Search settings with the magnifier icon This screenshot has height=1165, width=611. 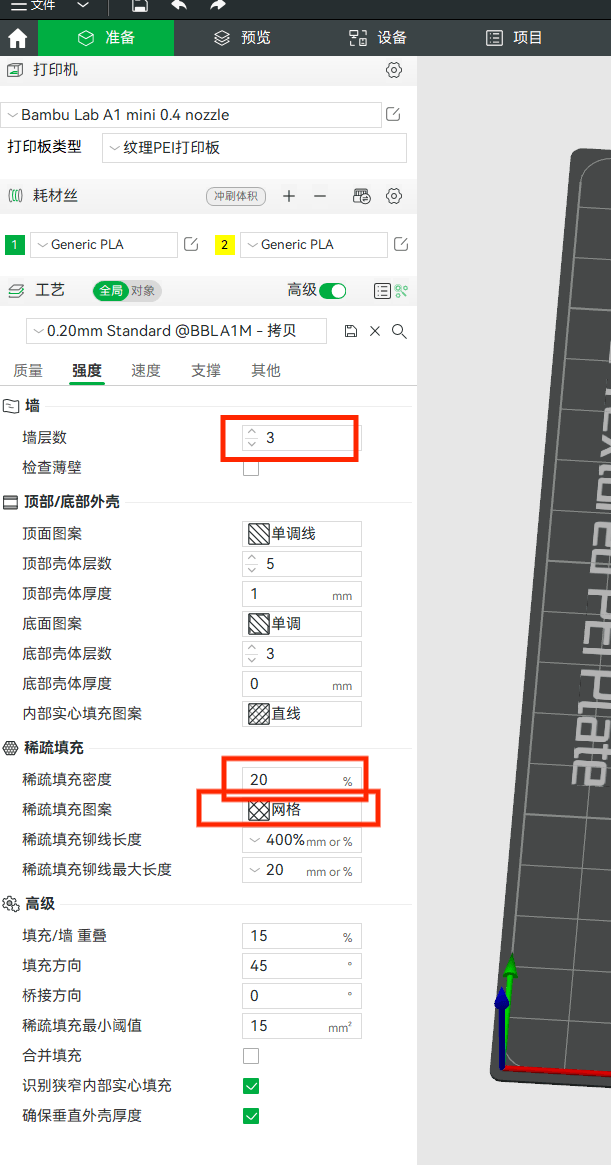pyautogui.click(x=399, y=331)
